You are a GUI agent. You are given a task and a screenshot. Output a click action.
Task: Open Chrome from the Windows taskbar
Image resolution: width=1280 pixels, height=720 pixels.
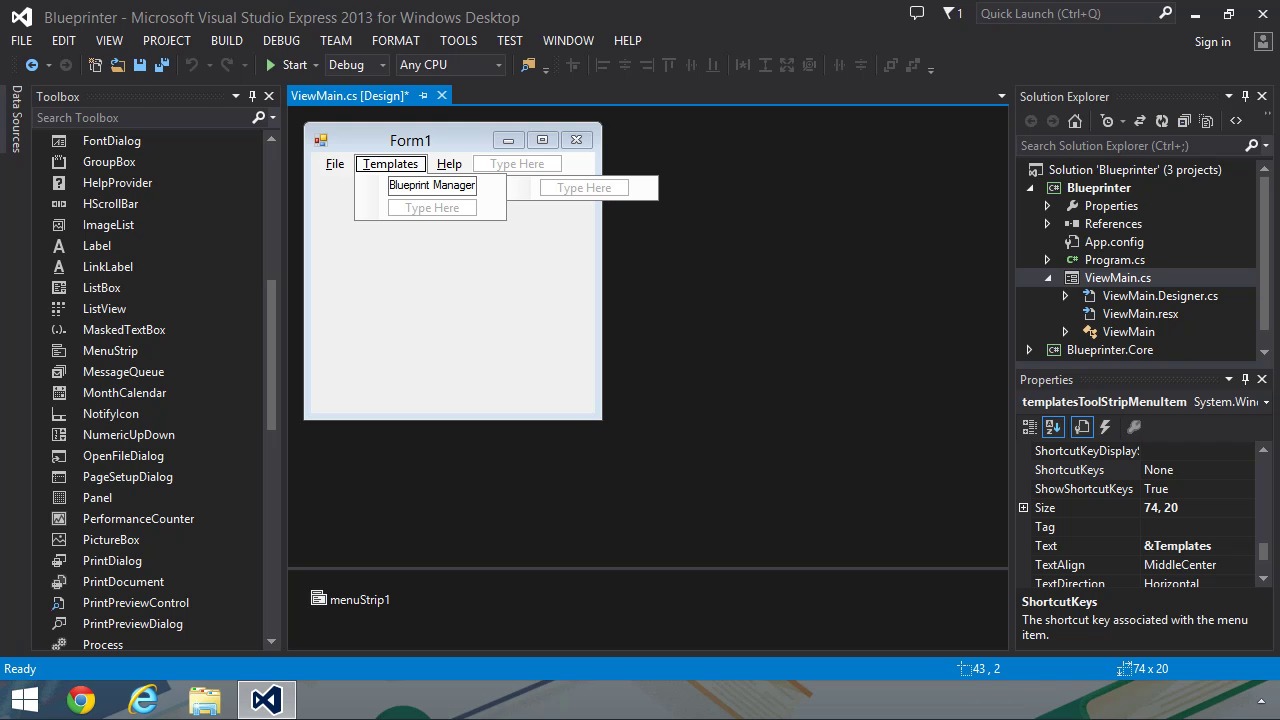click(x=81, y=700)
